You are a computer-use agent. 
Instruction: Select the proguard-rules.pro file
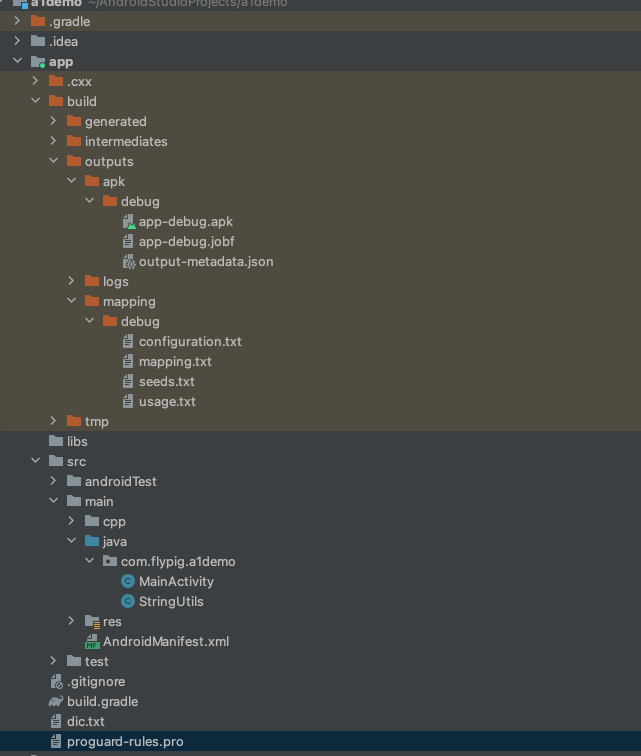point(124,742)
